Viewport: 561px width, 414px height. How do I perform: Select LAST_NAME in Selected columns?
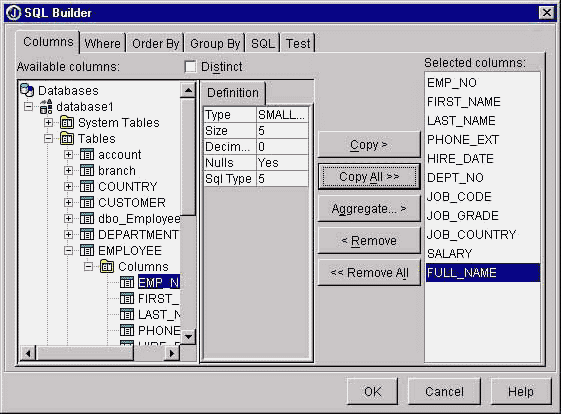[482, 121]
